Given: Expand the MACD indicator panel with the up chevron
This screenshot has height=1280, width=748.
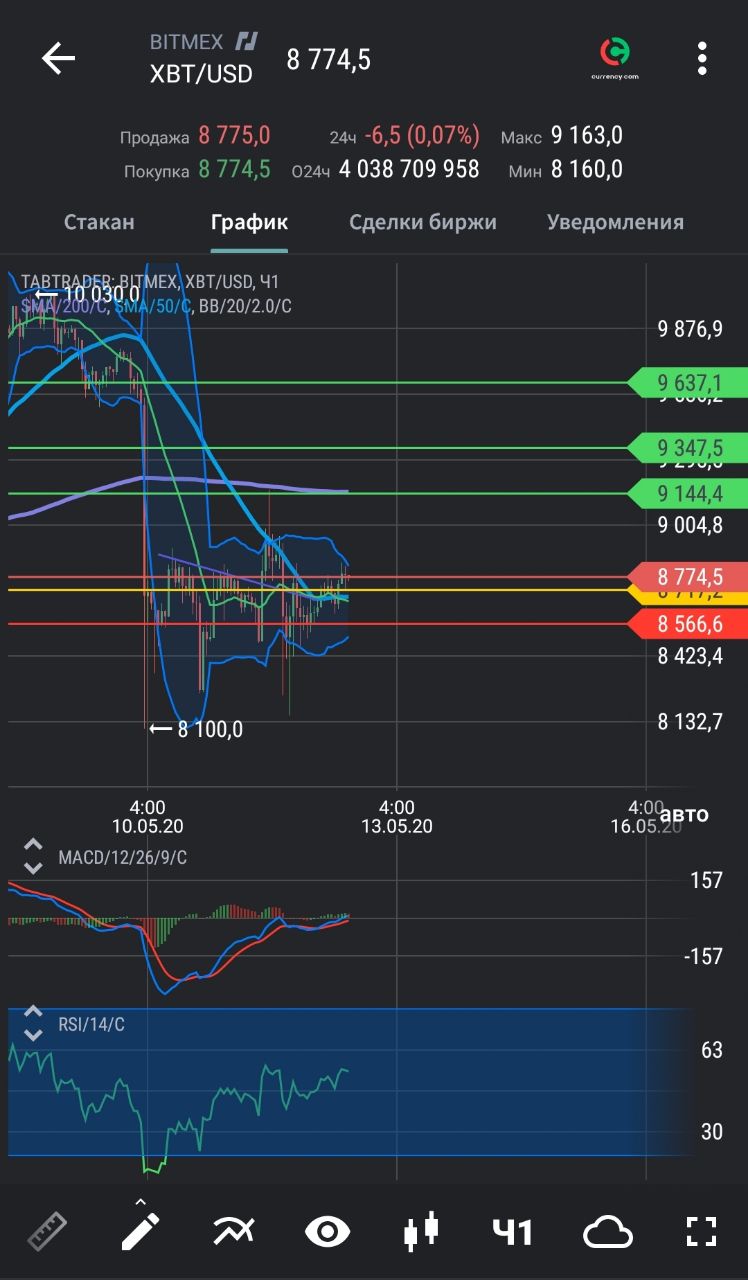Looking at the screenshot, I should coord(33,845).
